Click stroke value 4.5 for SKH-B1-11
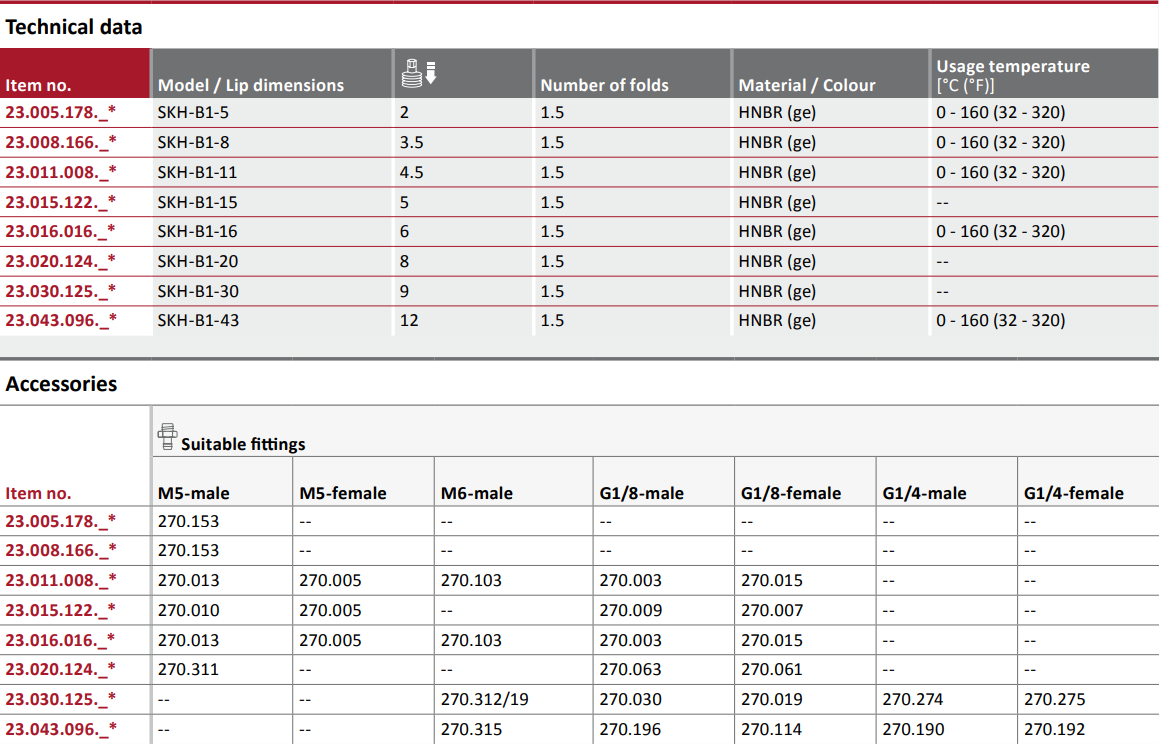The image size is (1159, 744). pos(412,172)
